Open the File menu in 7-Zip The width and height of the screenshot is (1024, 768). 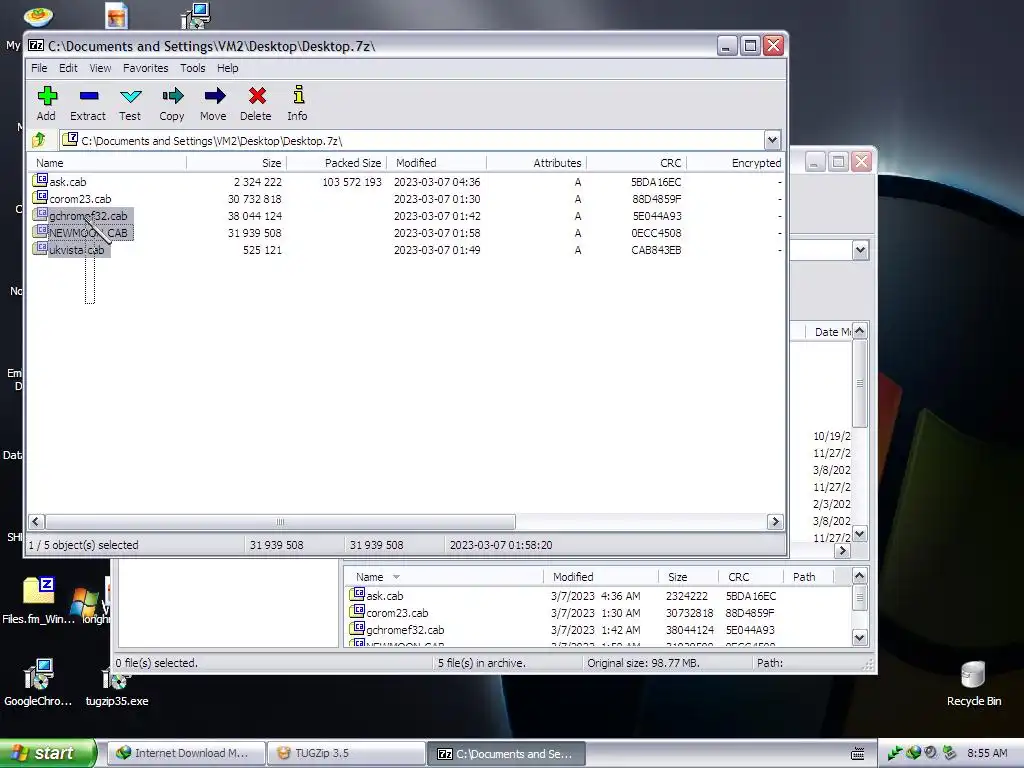tap(39, 68)
